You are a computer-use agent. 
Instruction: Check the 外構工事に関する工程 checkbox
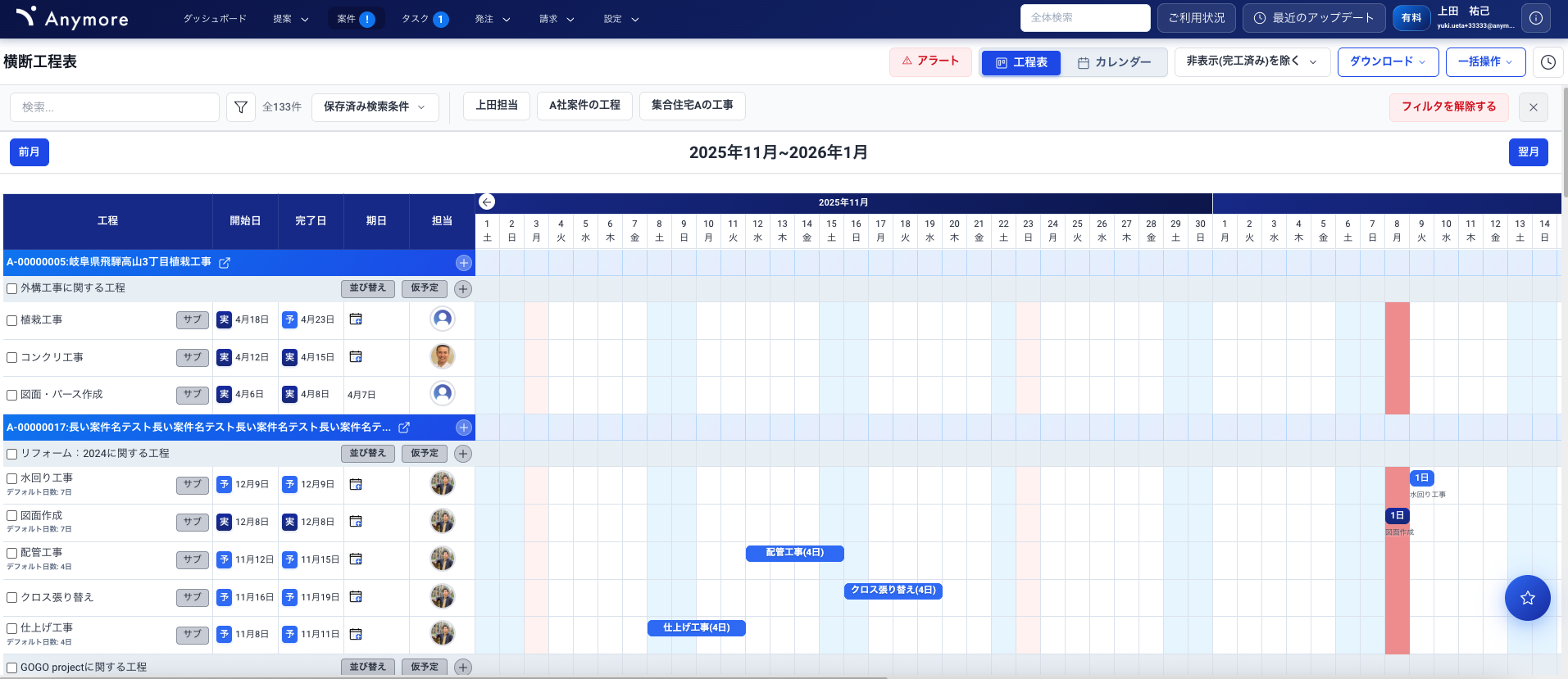(x=12, y=289)
